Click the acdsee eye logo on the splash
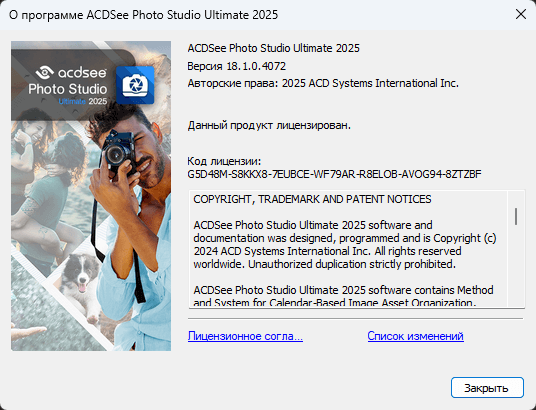 coord(45,72)
